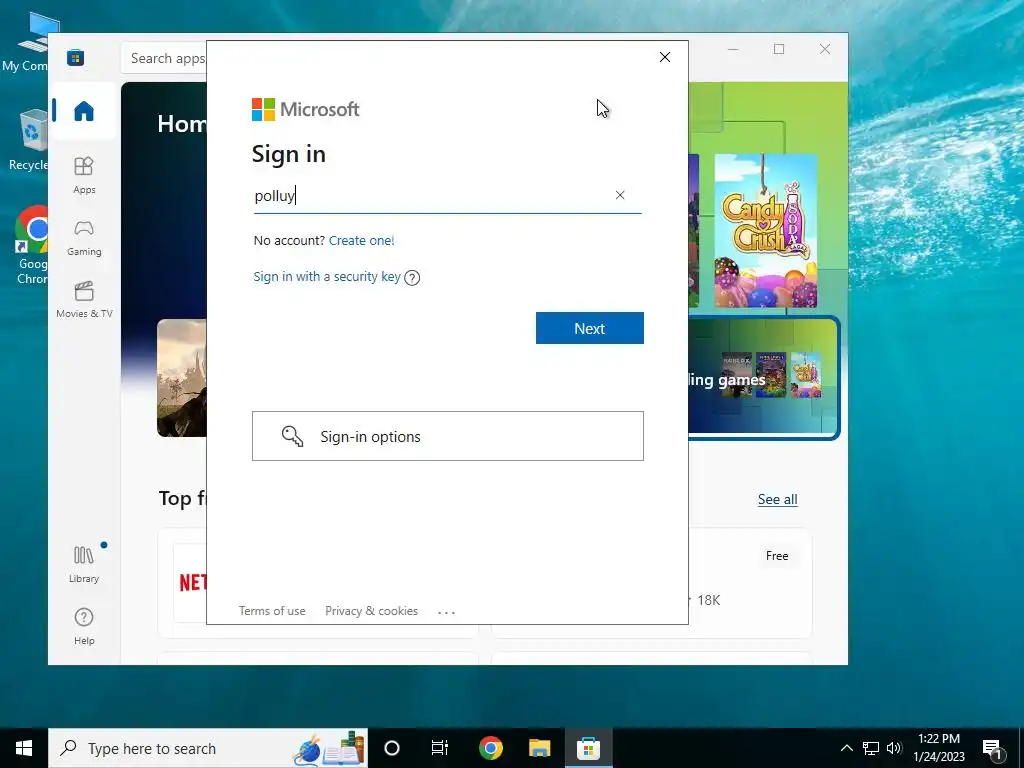Click the Search apps box in Store
The width and height of the screenshot is (1024, 768).
[x=164, y=58]
